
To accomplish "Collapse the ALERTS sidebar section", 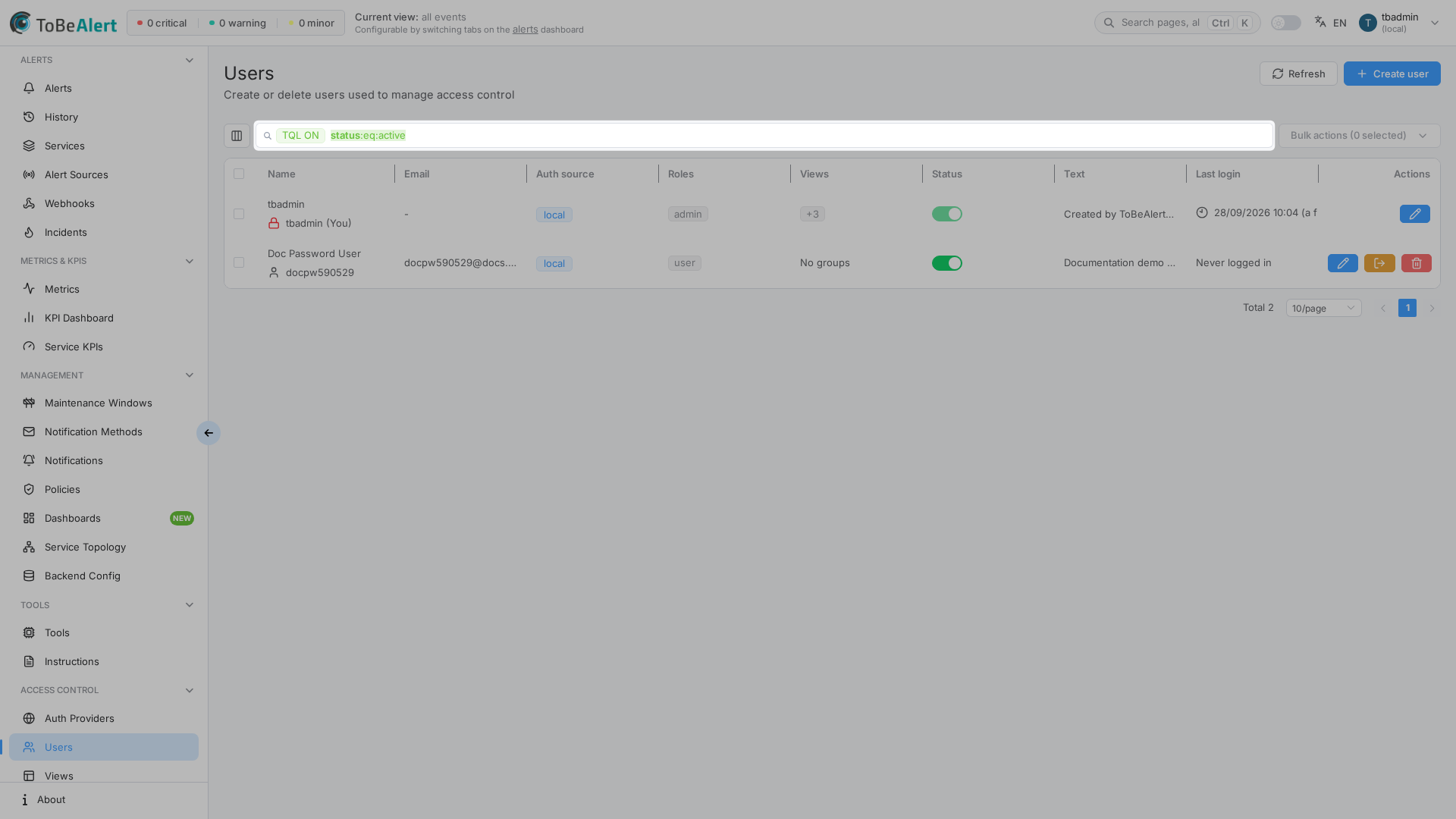I will coord(107,60).
